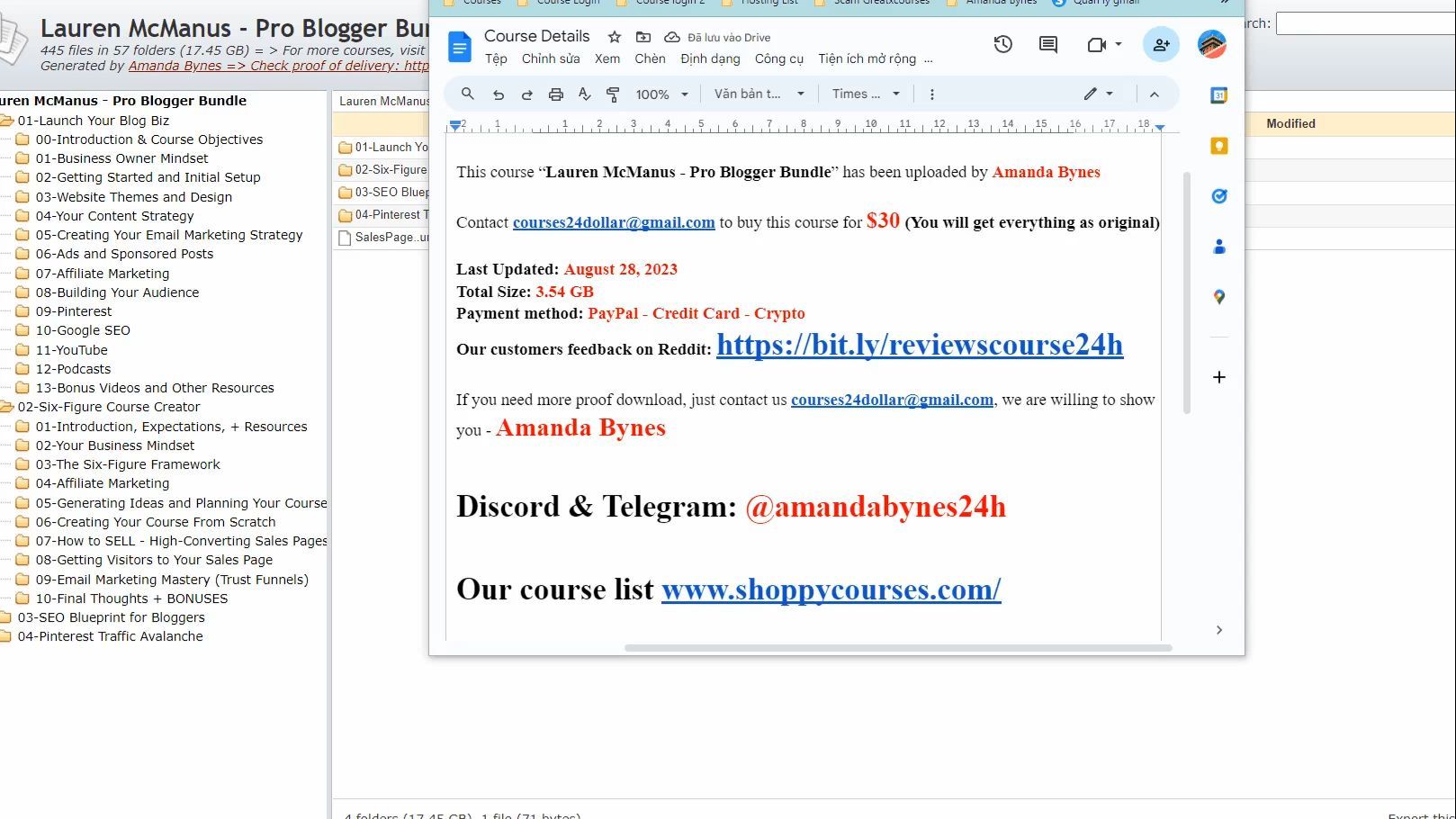Open the Google Calendar side panel icon
Image resolution: width=1456 pixels, height=819 pixels.
tap(1219, 95)
